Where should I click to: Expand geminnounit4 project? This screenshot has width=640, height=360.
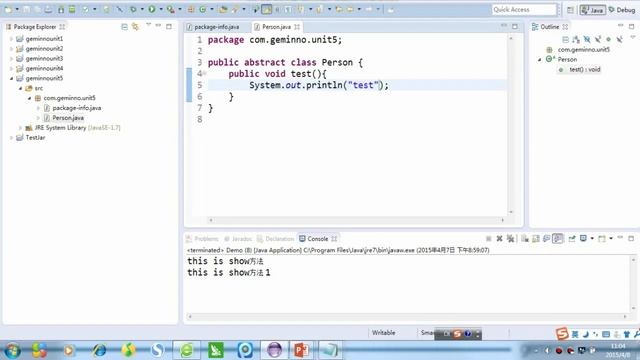pyautogui.click(x=11, y=69)
